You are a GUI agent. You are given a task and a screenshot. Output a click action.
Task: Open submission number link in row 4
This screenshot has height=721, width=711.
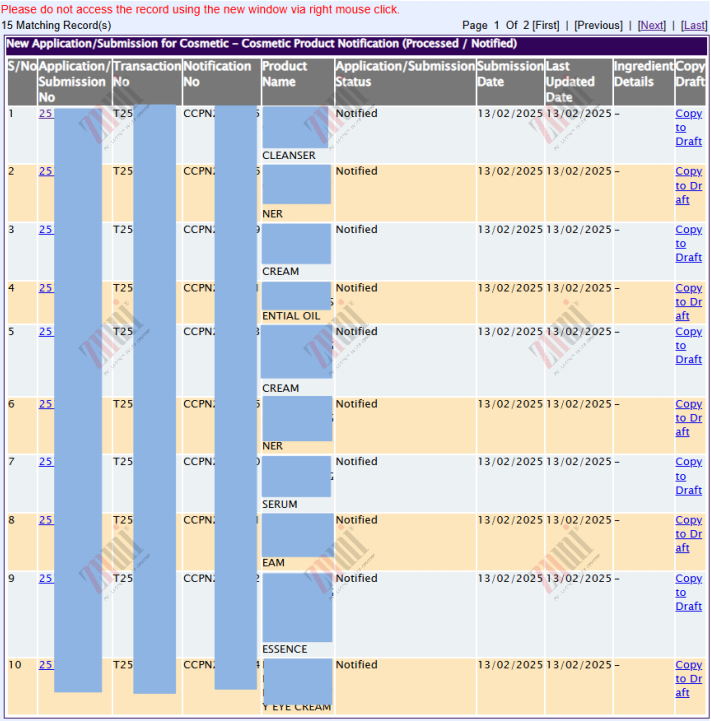pos(46,288)
